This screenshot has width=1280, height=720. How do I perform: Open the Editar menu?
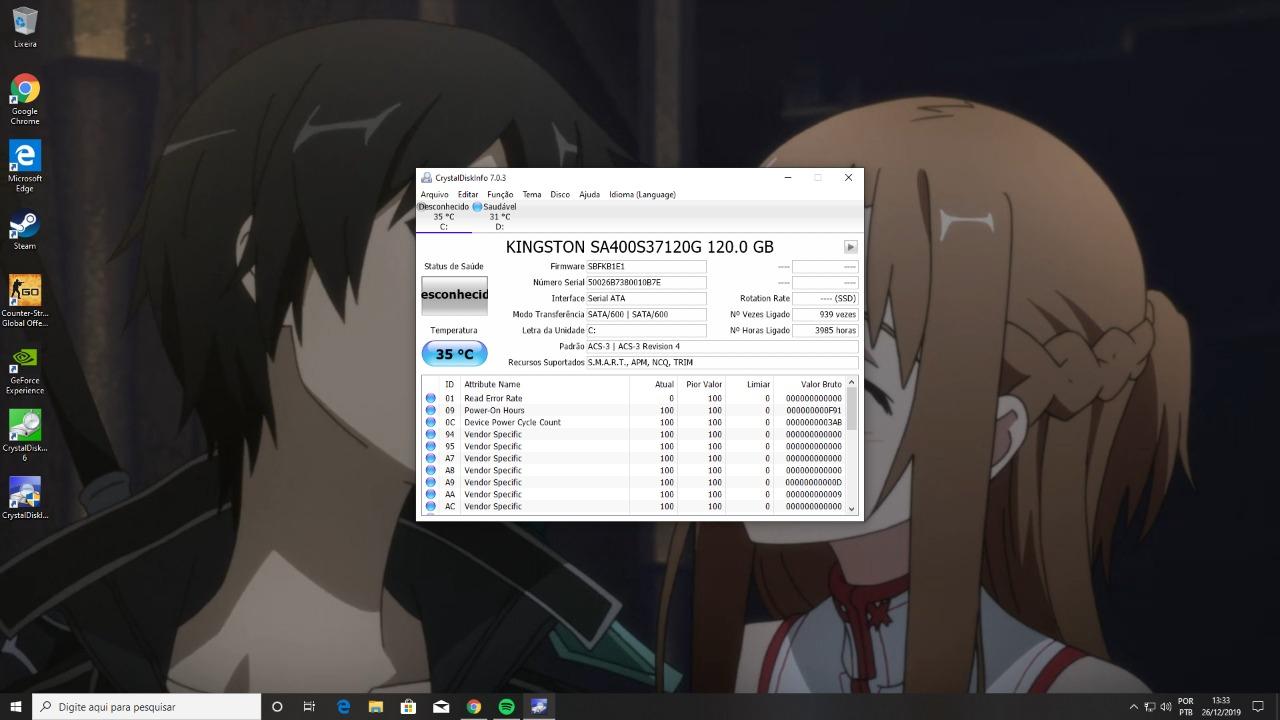(x=468, y=194)
